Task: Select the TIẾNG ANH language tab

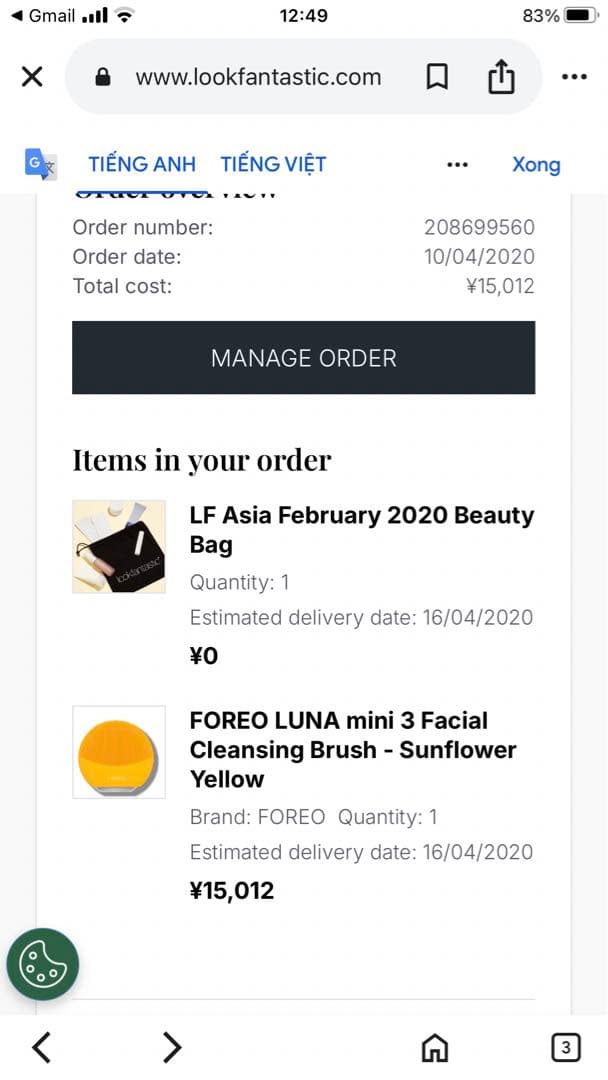Action: [141, 163]
